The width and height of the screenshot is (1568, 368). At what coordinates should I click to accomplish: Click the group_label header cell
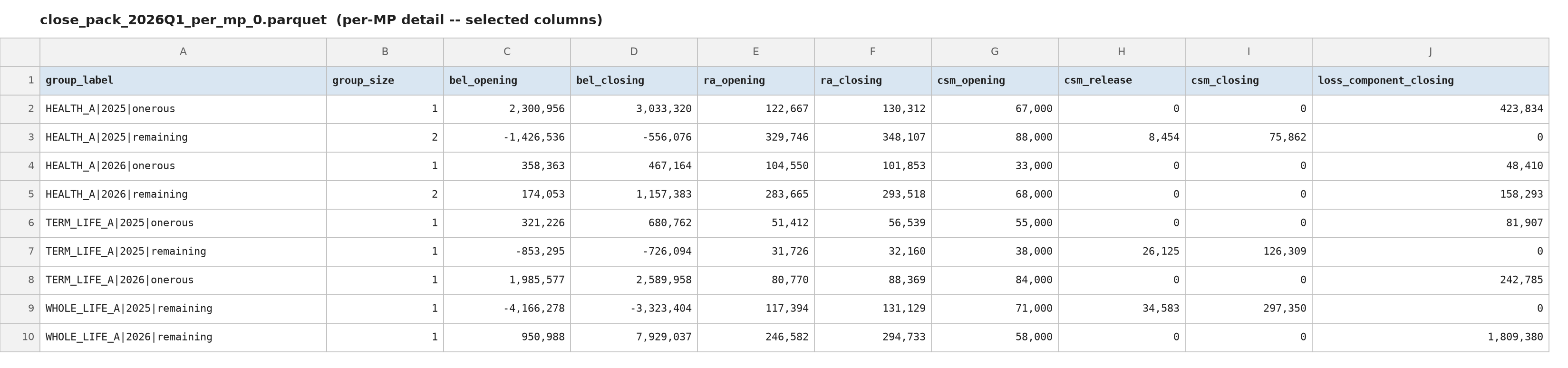[x=183, y=81]
